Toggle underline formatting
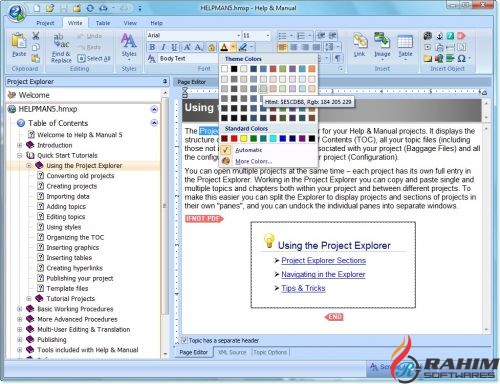500x384 pixels. (x=174, y=47)
